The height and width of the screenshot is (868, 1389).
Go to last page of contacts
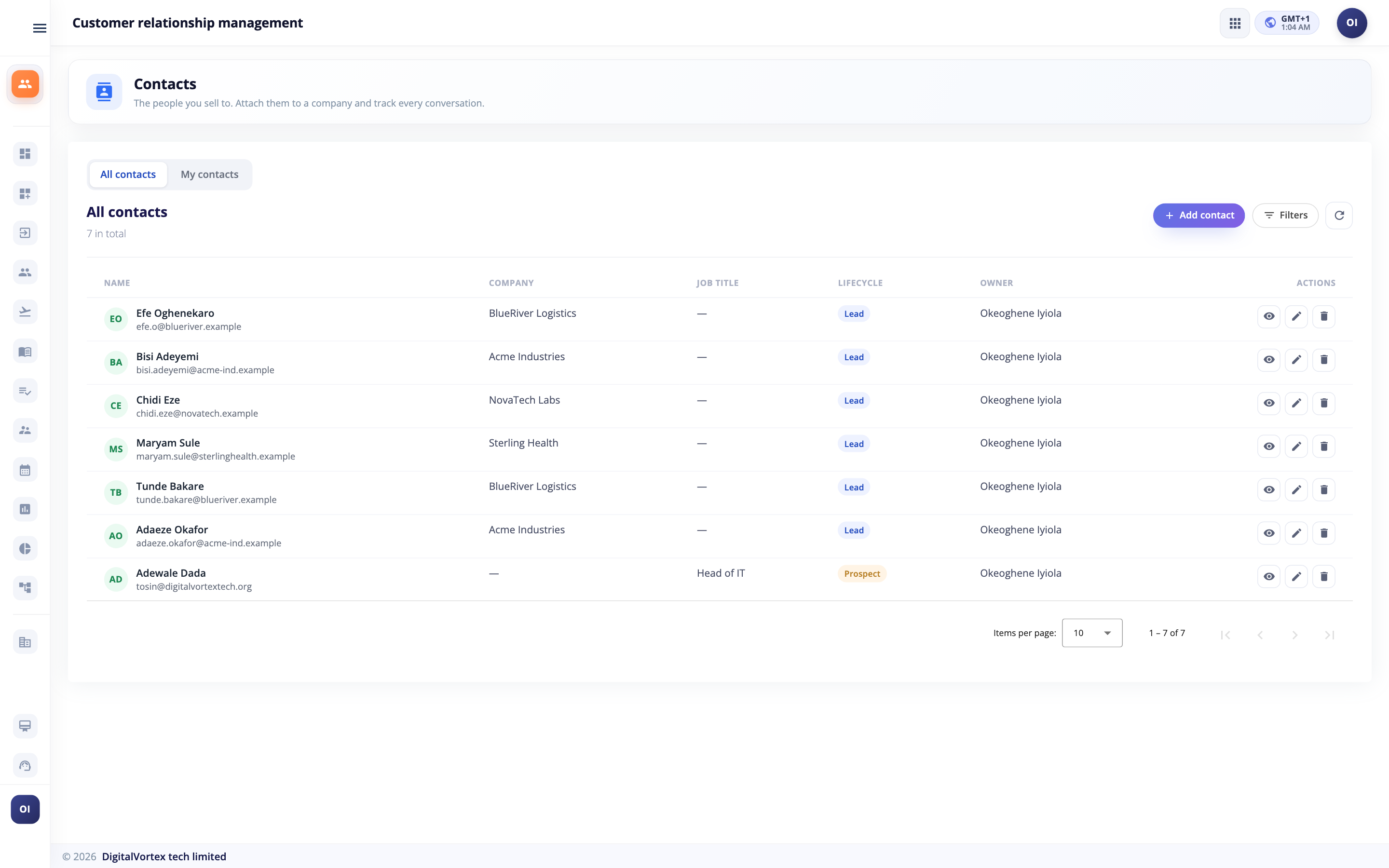click(x=1329, y=635)
